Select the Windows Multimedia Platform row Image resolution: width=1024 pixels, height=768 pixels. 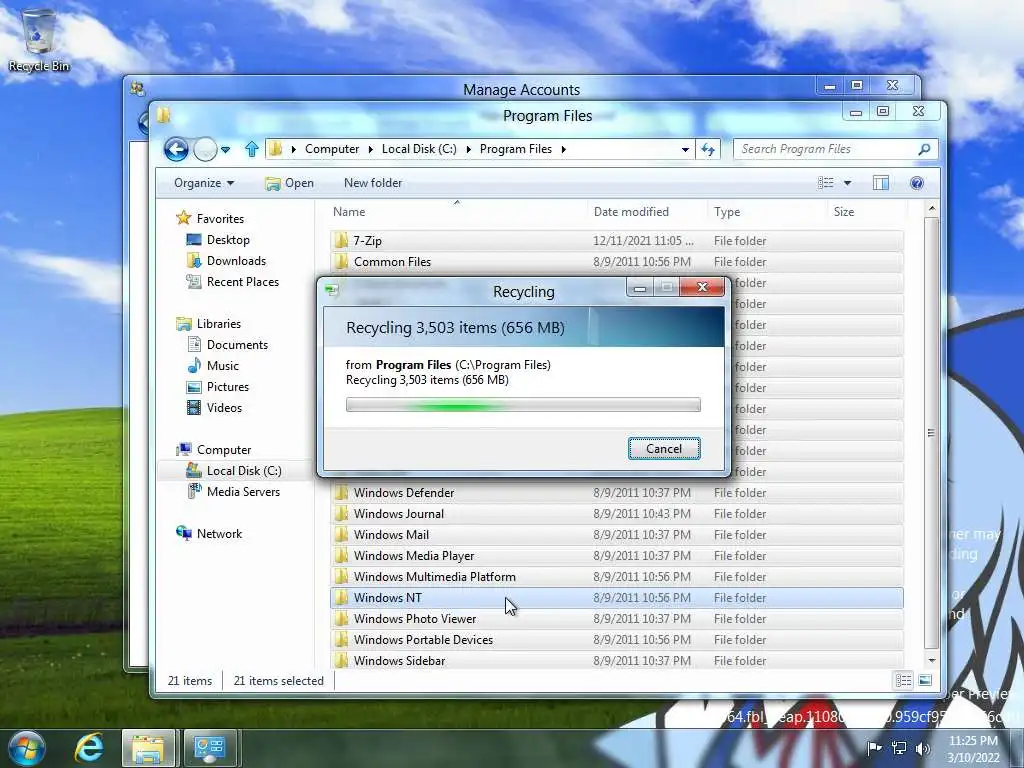click(616, 576)
